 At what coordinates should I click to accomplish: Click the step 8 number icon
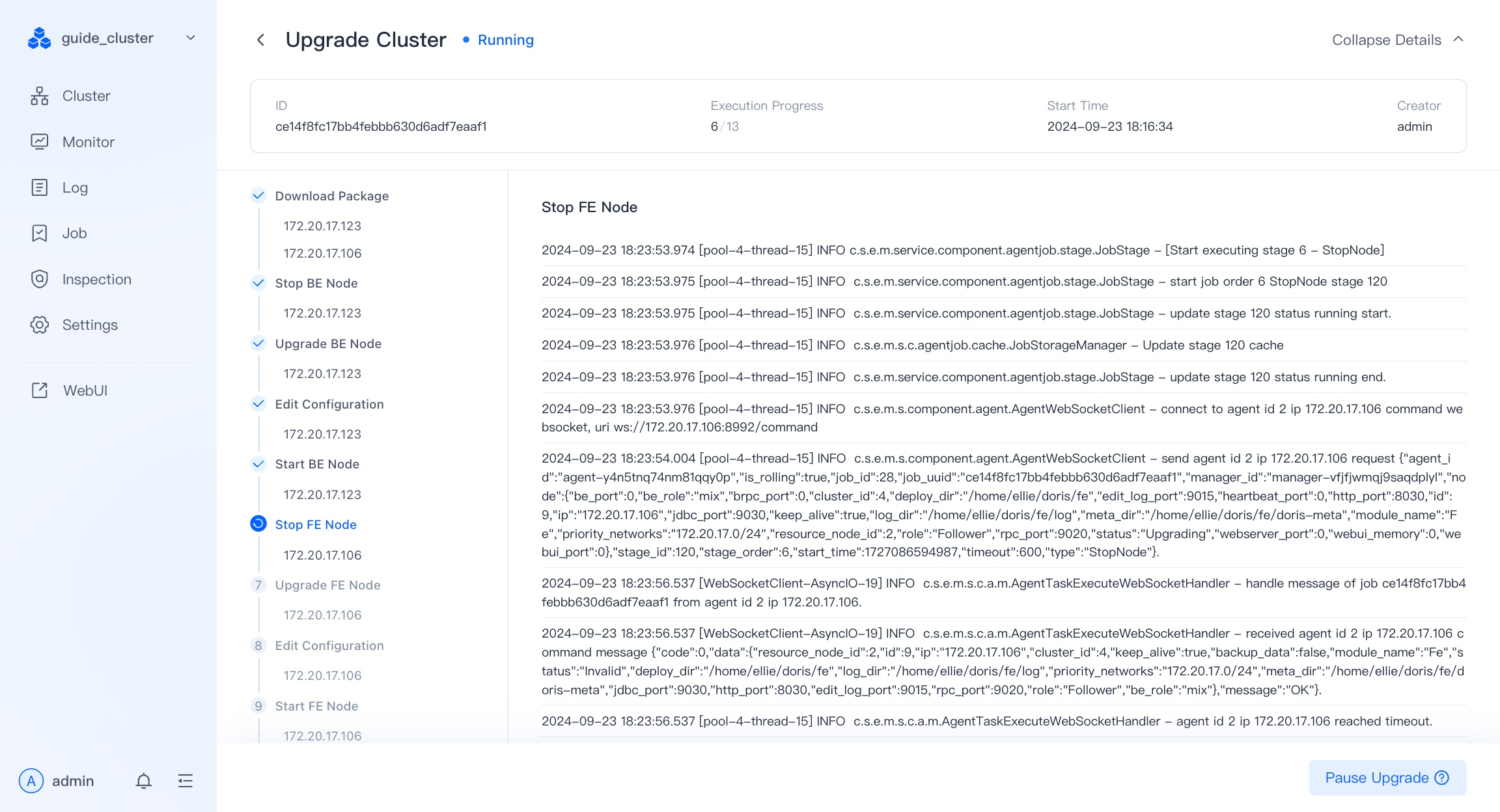point(258,645)
